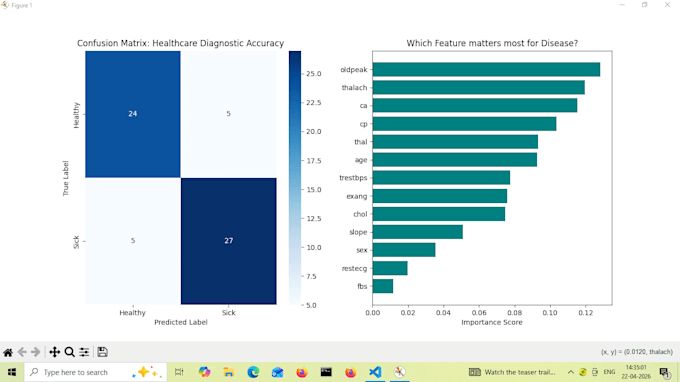Click the true Sick, predicted Healthy cell
The image size is (680, 382).
coord(133,241)
